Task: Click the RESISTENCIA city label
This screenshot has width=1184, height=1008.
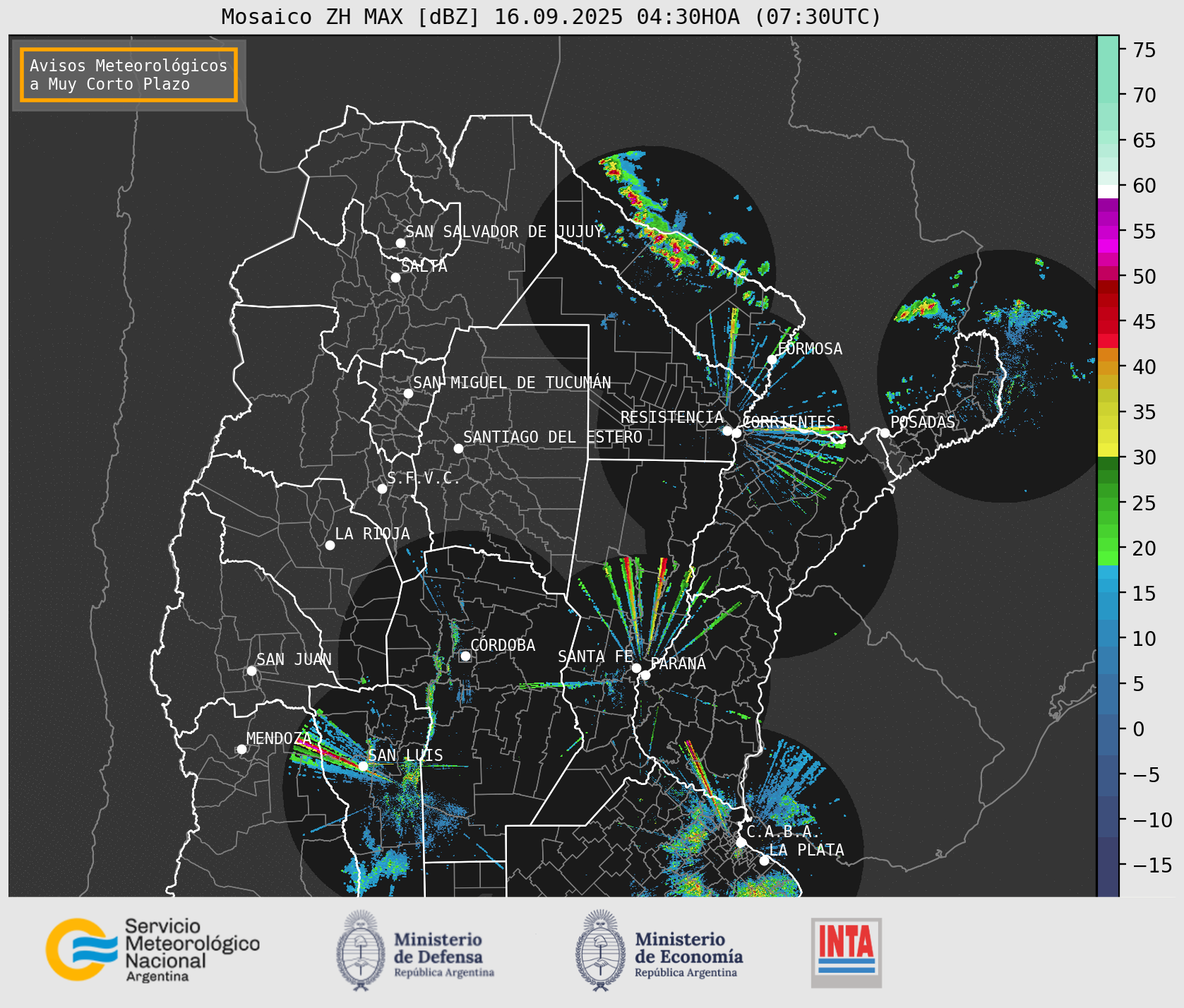Action: click(x=672, y=417)
